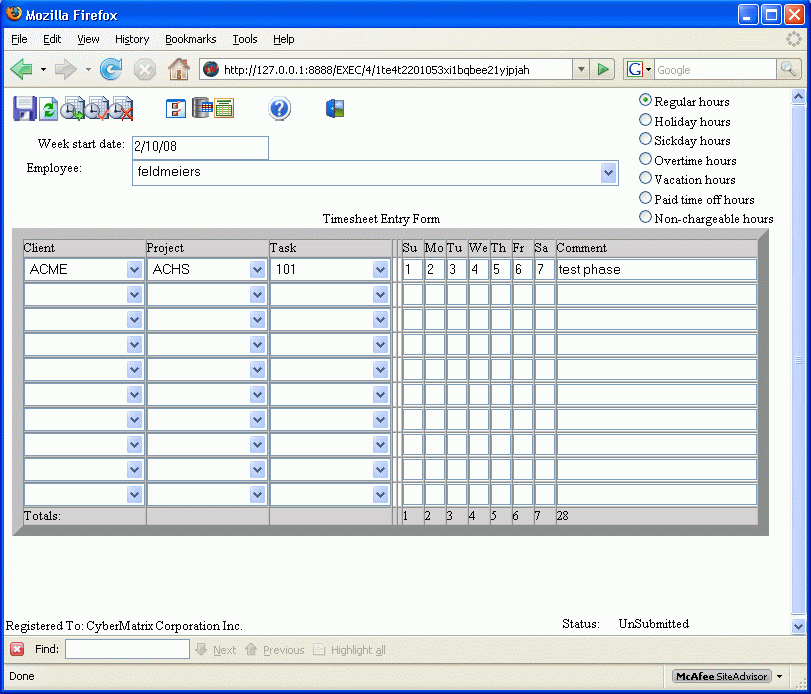Select Non-chargeable hours radio button

645,217
